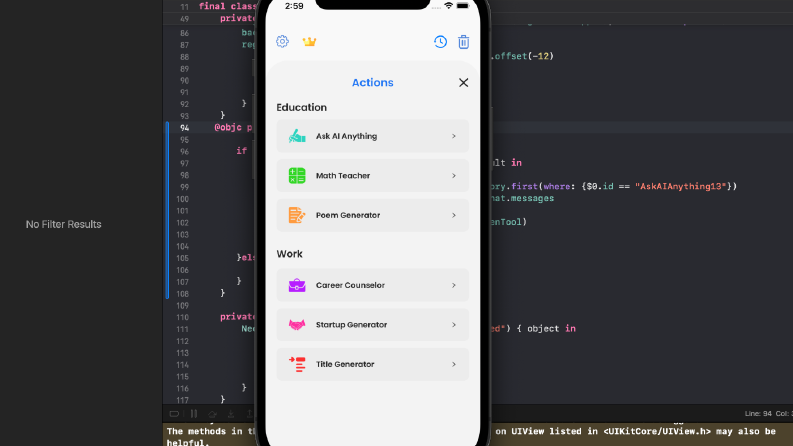Tap chevron on Poem Generator row
The height and width of the screenshot is (446, 793).
pos(454,215)
